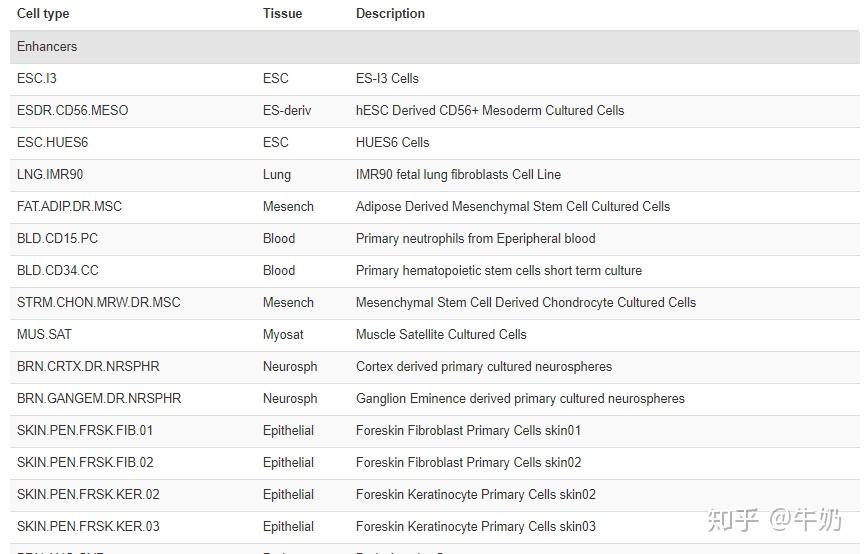Select the BLD.CD15.PC row label
Viewport: 864px width, 554px height.
coord(57,238)
